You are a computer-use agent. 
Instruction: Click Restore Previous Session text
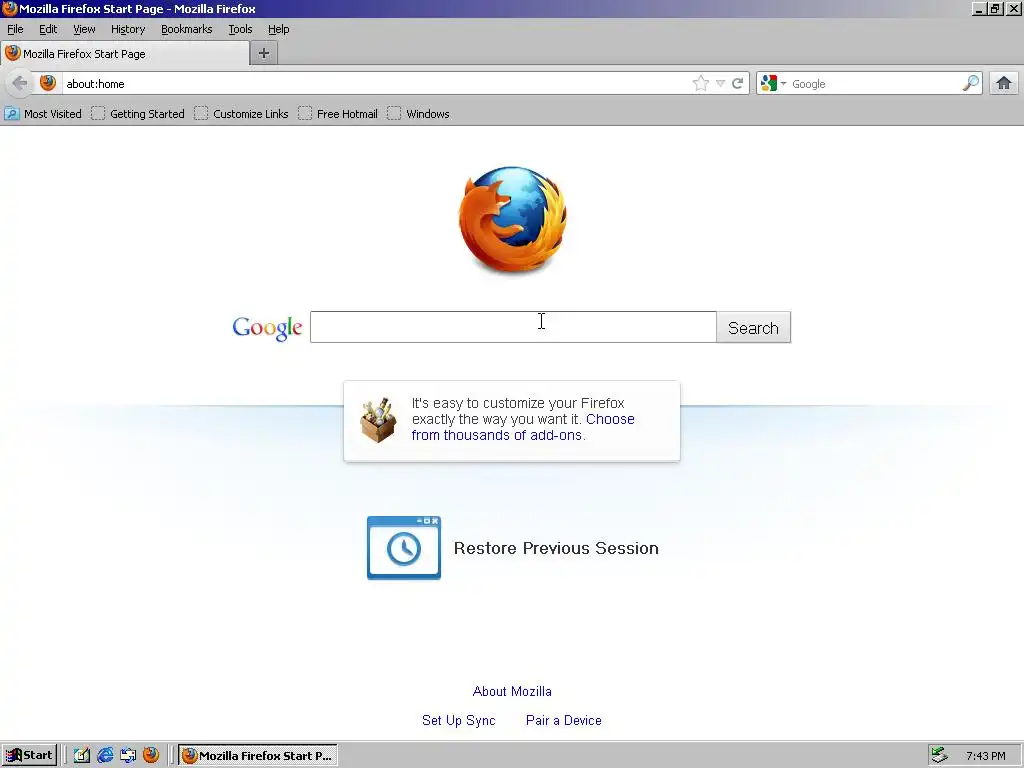(x=556, y=548)
